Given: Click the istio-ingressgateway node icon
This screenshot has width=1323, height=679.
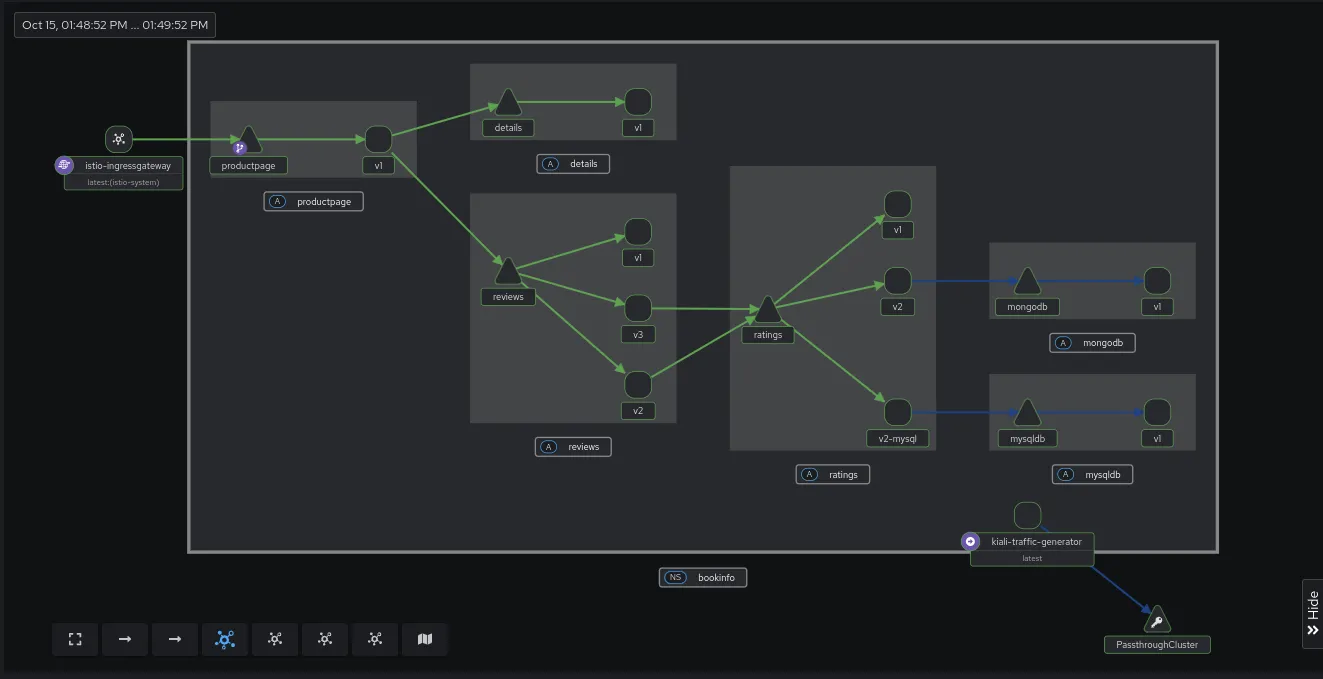Looking at the screenshot, I should tap(119, 139).
